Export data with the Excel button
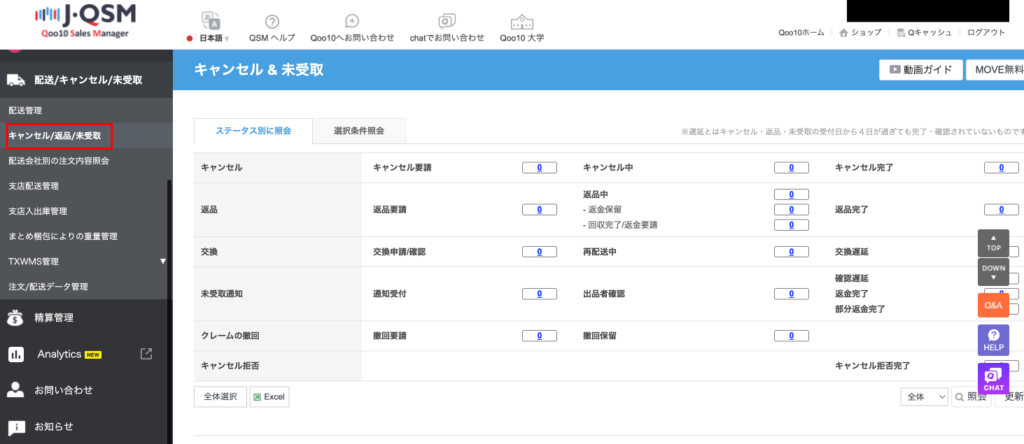This screenshot has width=1024, height=444. [x=269, y=396]
